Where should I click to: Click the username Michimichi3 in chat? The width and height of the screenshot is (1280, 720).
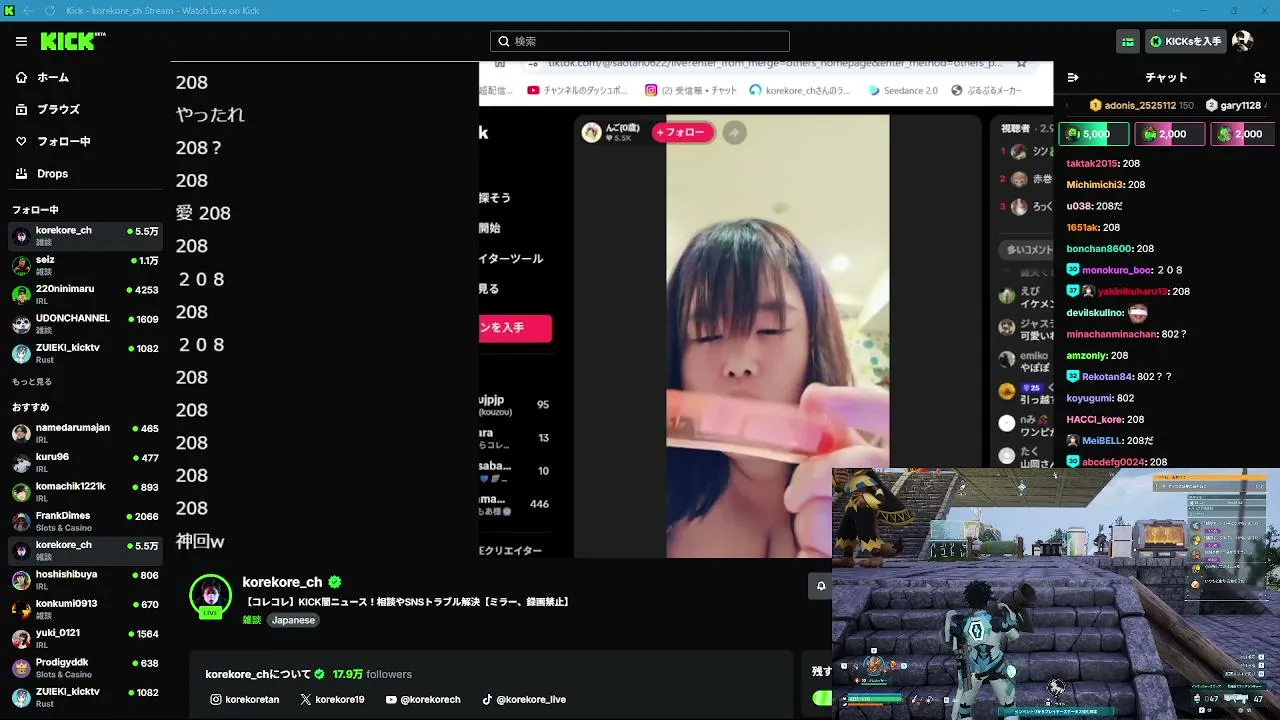pyautogui.click(x=1096, y=185)
